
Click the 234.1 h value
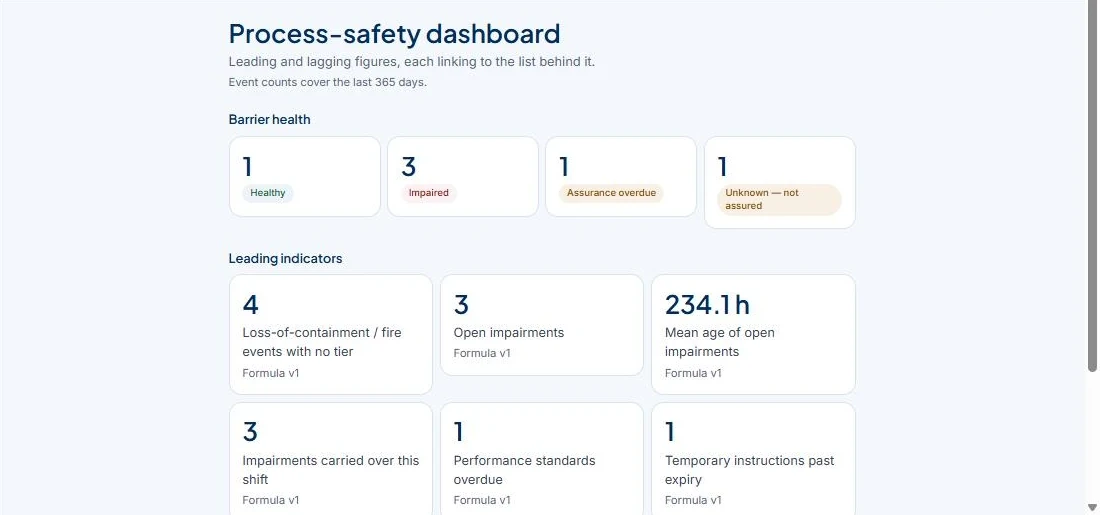[707, 305]
